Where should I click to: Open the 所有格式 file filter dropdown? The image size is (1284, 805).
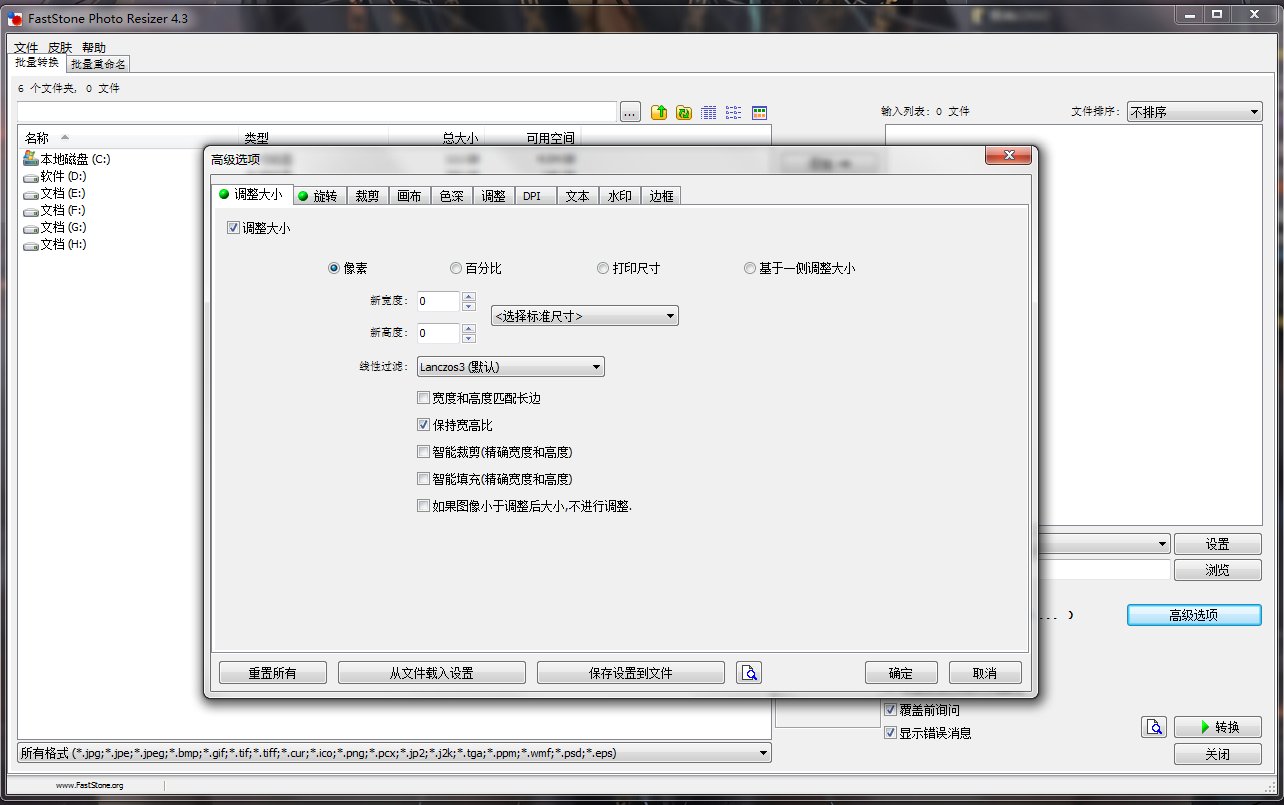(x=395, y=753)
